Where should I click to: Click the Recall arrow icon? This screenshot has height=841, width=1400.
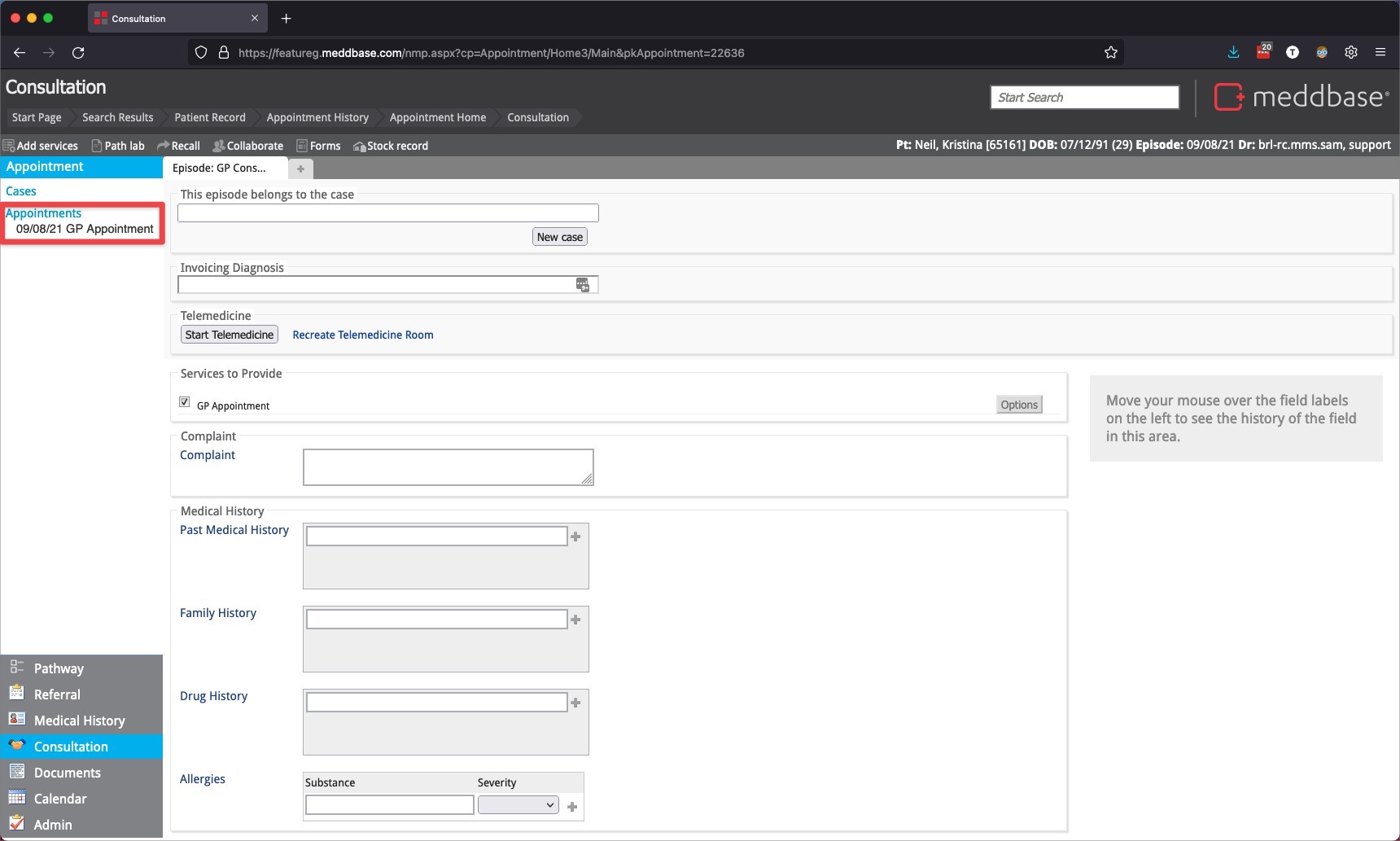coord(163,146)
